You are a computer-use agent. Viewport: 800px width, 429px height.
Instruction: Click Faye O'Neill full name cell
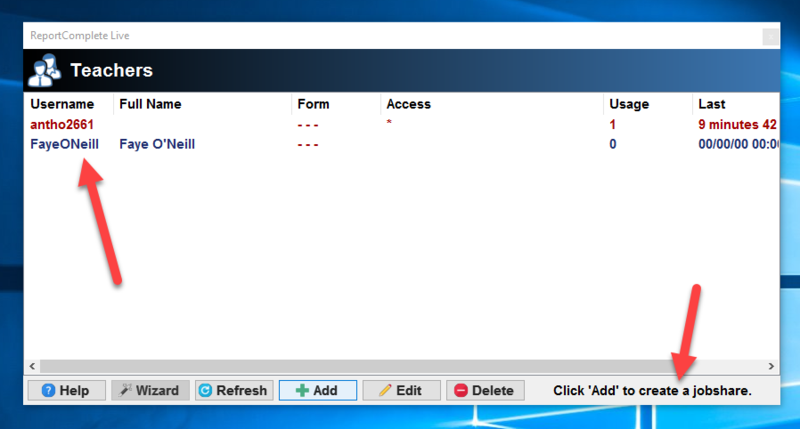point(157,144)
